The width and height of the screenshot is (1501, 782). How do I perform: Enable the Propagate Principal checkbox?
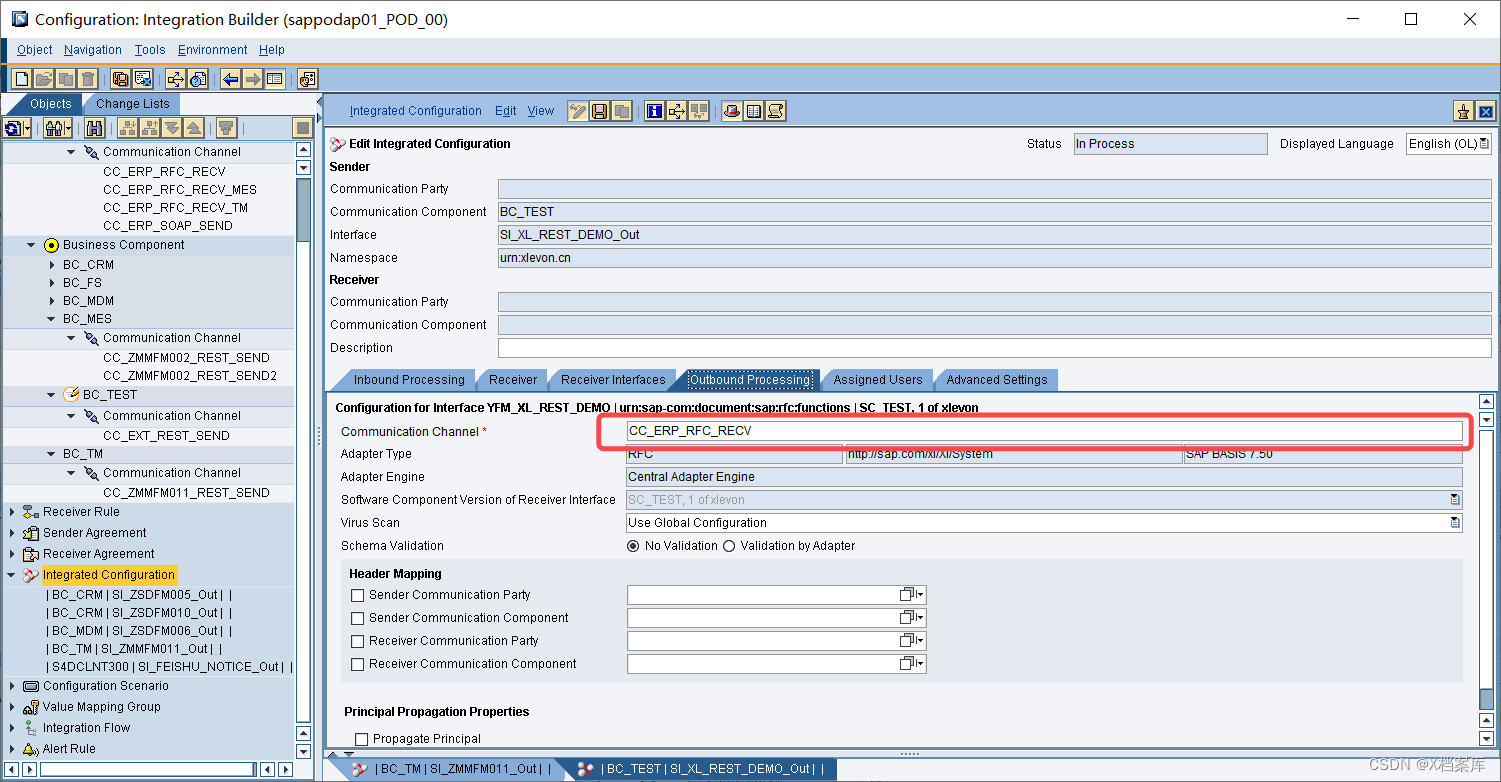[362, 739]
